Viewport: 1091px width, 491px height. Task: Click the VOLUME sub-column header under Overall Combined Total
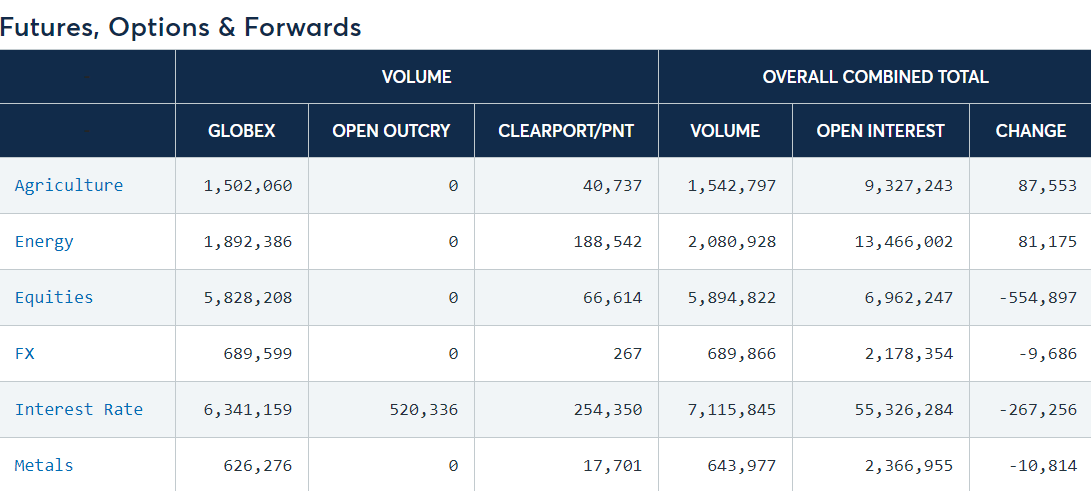coord(725,131)
